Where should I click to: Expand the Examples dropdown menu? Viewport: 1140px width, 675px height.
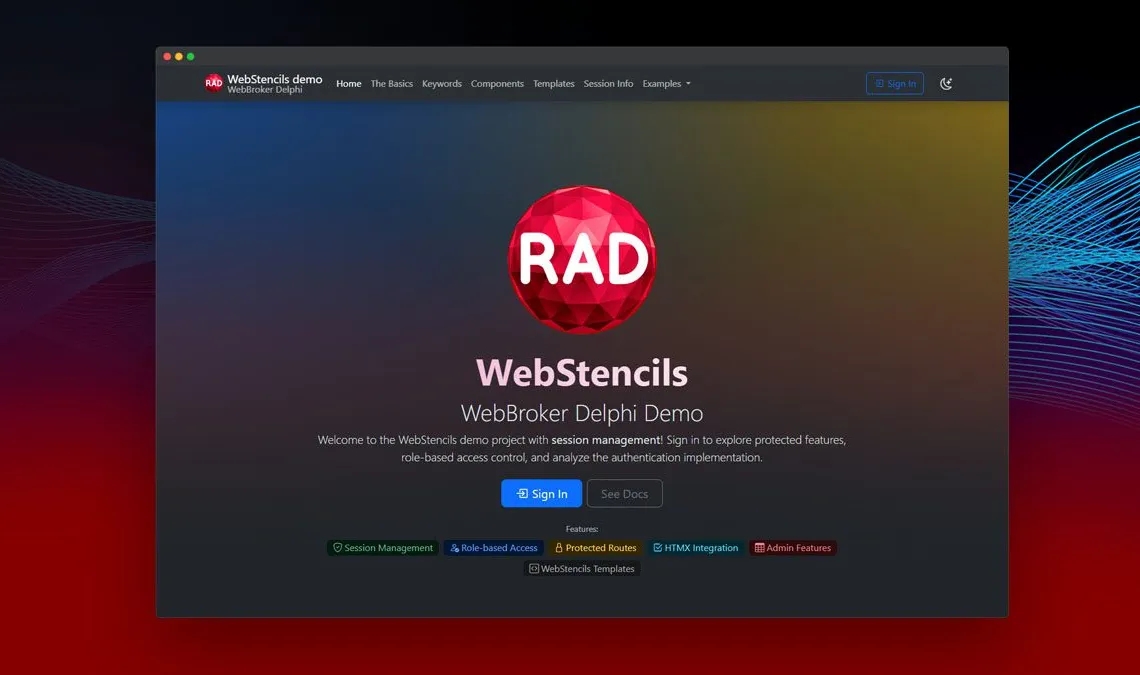coord(666,84)
